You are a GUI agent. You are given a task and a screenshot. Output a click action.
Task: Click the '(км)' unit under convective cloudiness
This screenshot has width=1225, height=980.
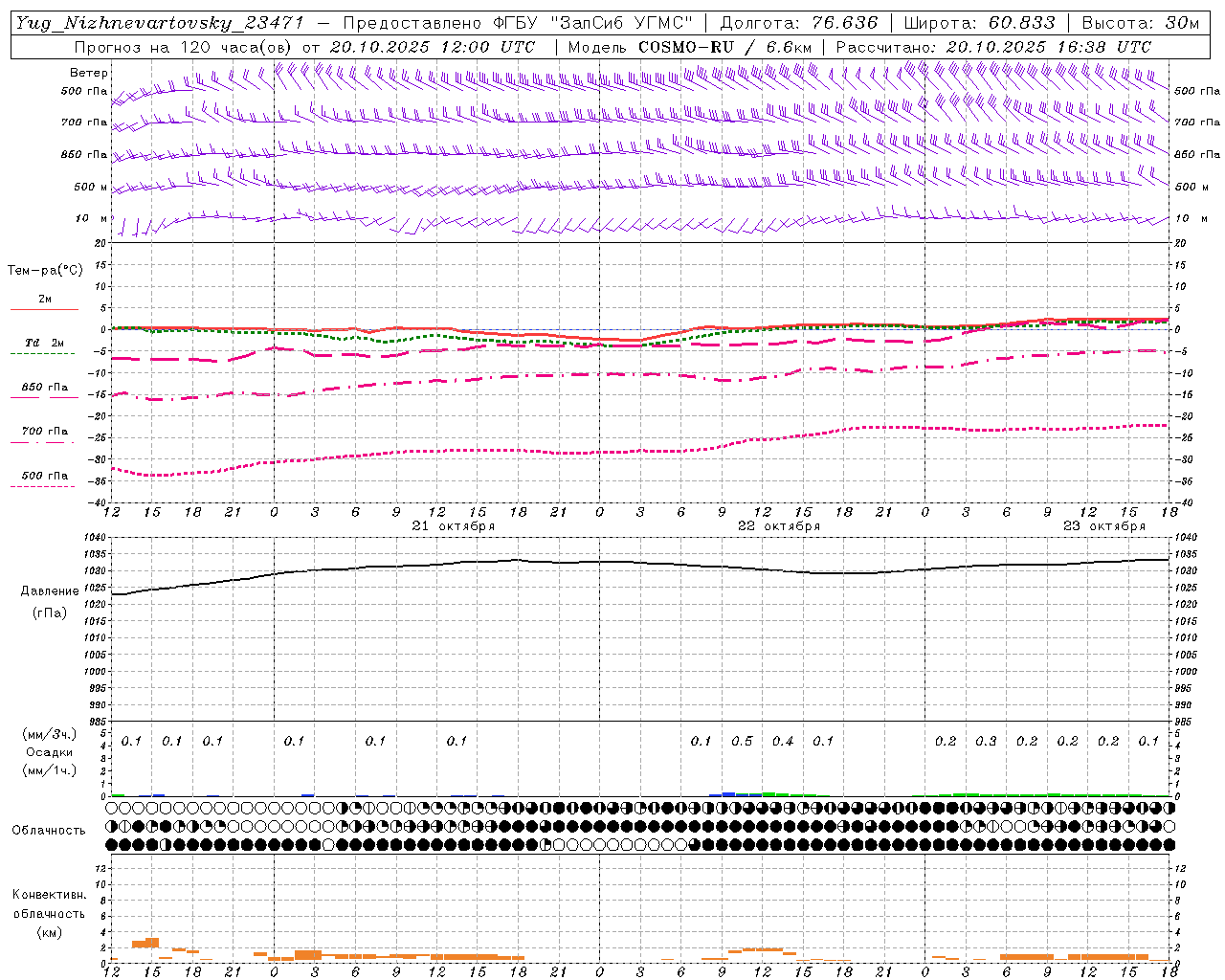(x=49, y=931)
